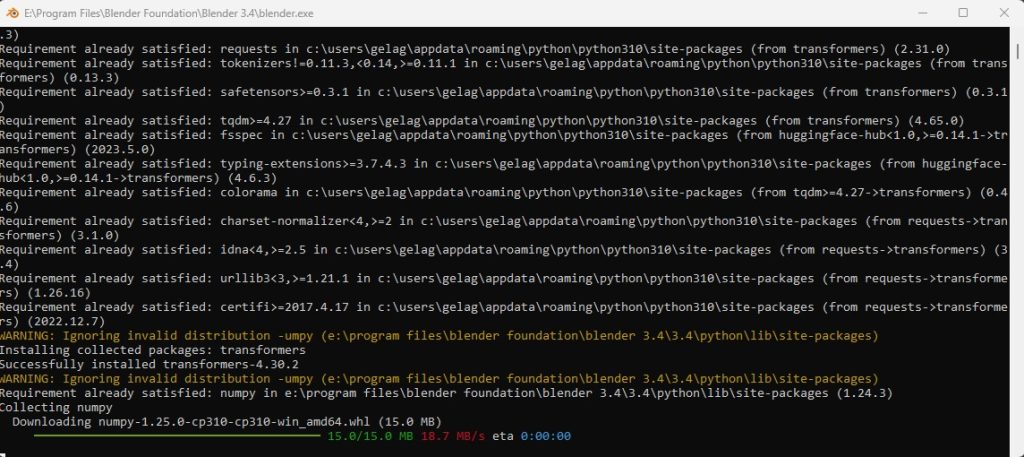The image size is (1024, 457).
Task: Click the '(1.24.3)' numpy version text
Action: pyautogui.click(x=864, y=393)
